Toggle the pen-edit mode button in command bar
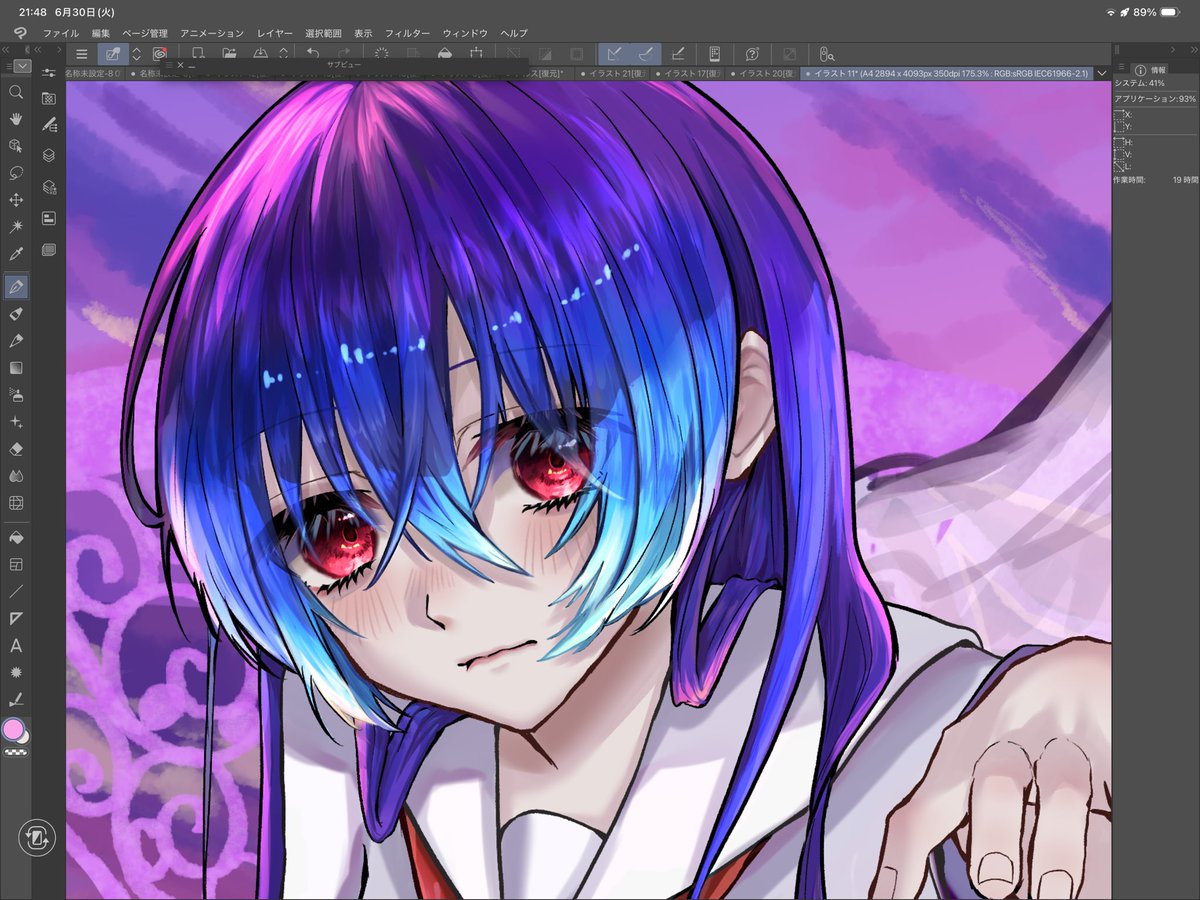The image size is (1200, 900). click(113, 54)
